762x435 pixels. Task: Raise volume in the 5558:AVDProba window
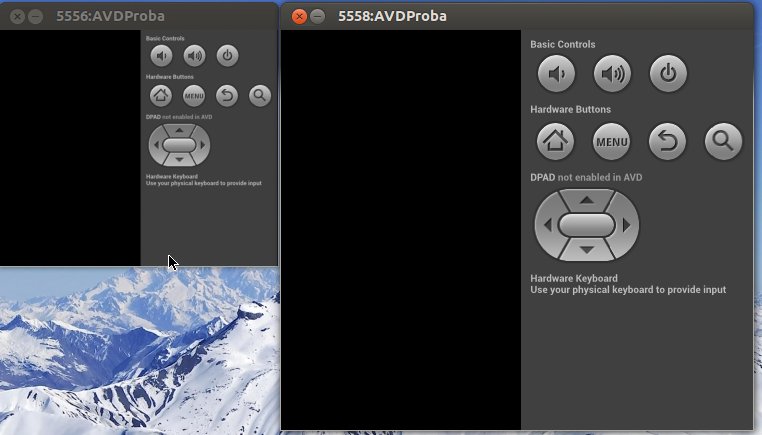coord(612,74)
